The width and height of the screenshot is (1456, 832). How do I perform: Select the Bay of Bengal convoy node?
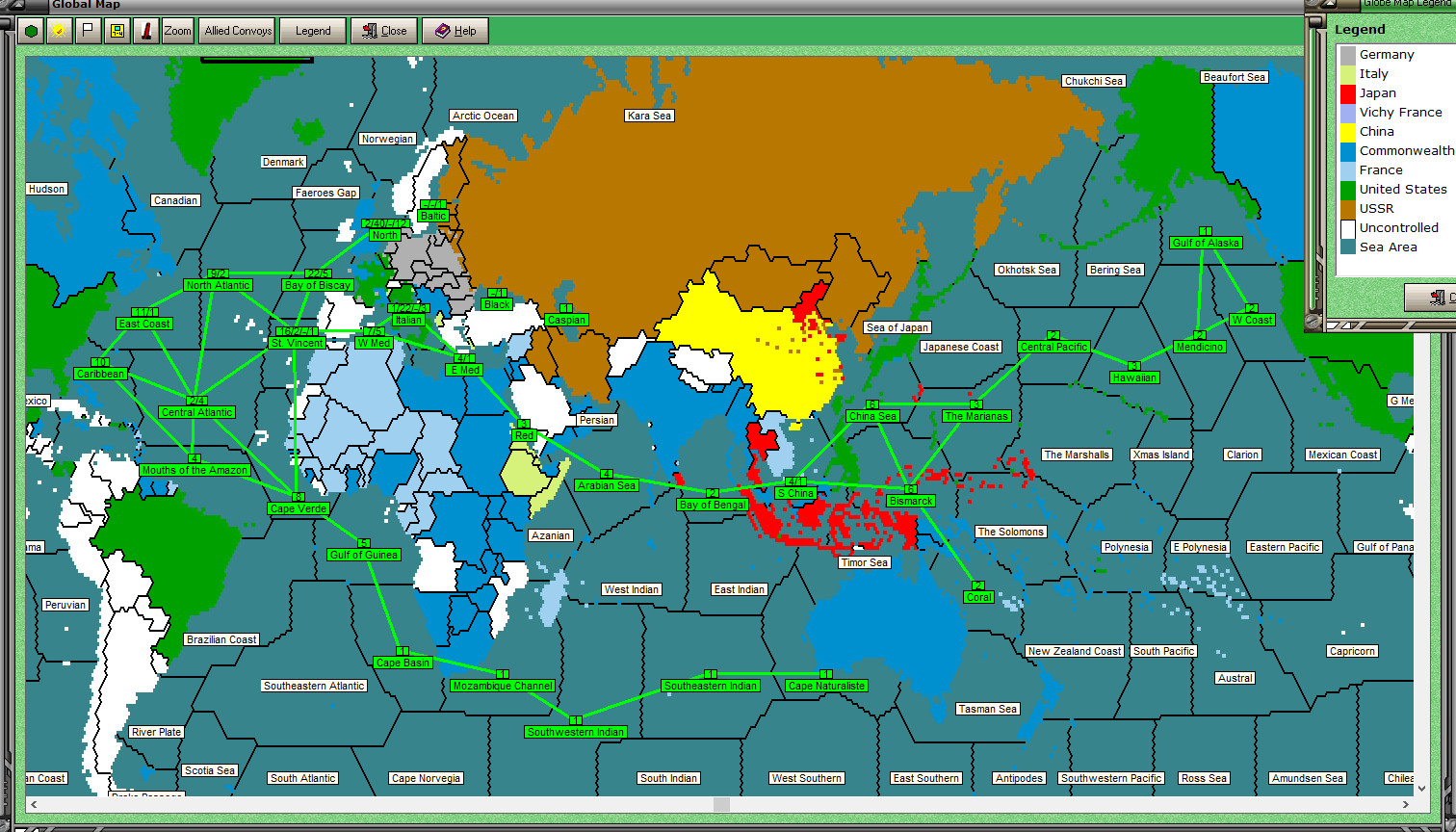(x=713, y=505)
